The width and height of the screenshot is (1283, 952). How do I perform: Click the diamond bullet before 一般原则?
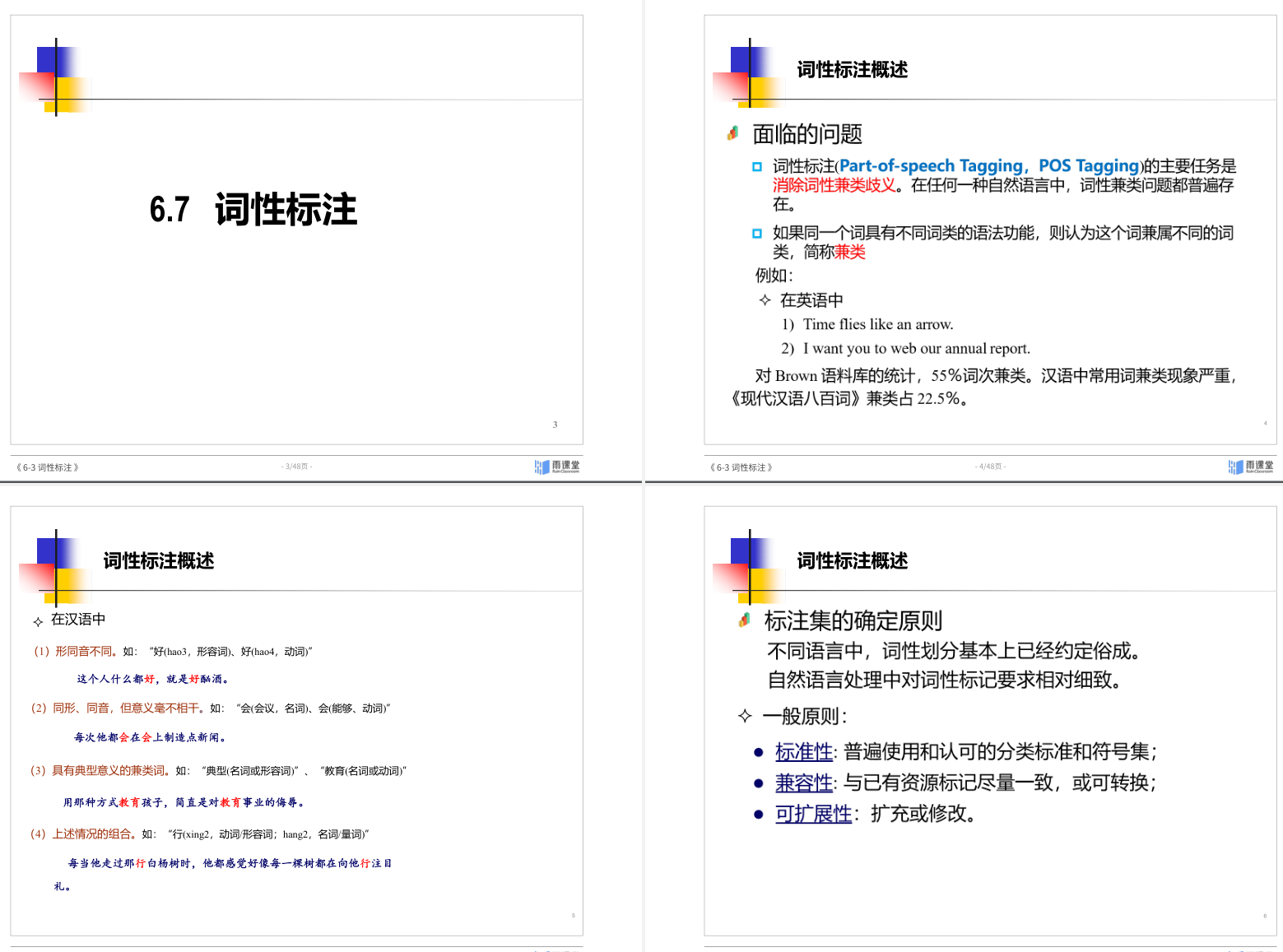click(745, 716)
